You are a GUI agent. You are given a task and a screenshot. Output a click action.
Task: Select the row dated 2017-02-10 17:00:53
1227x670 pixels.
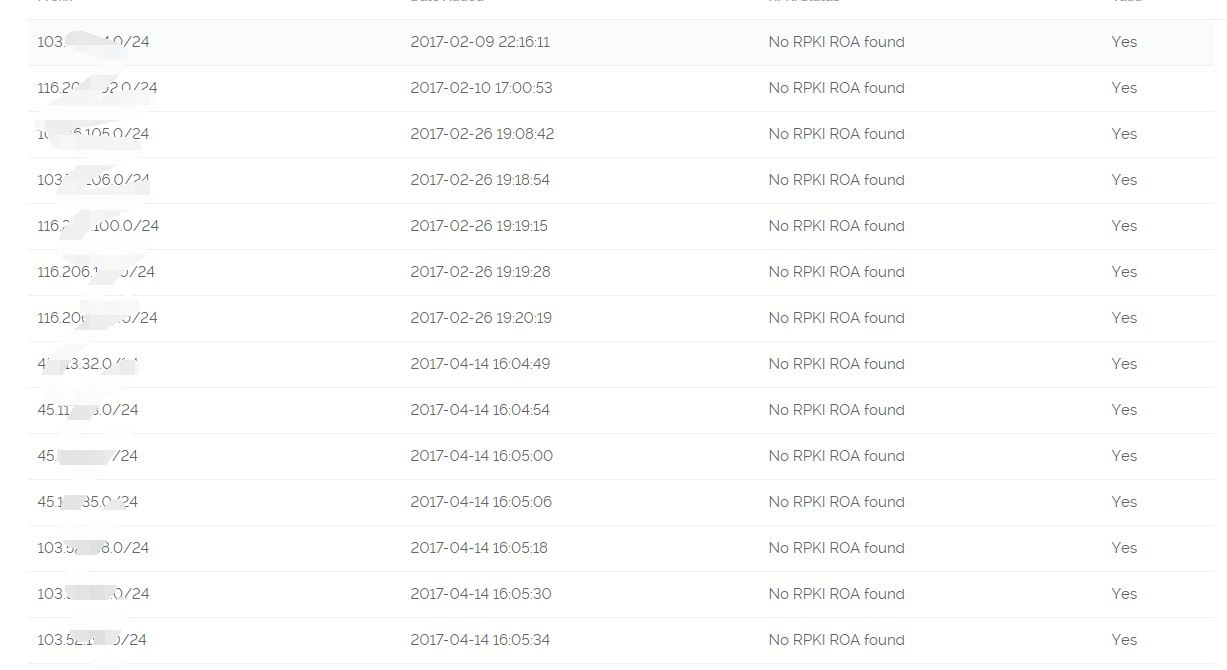click(481, 88)
